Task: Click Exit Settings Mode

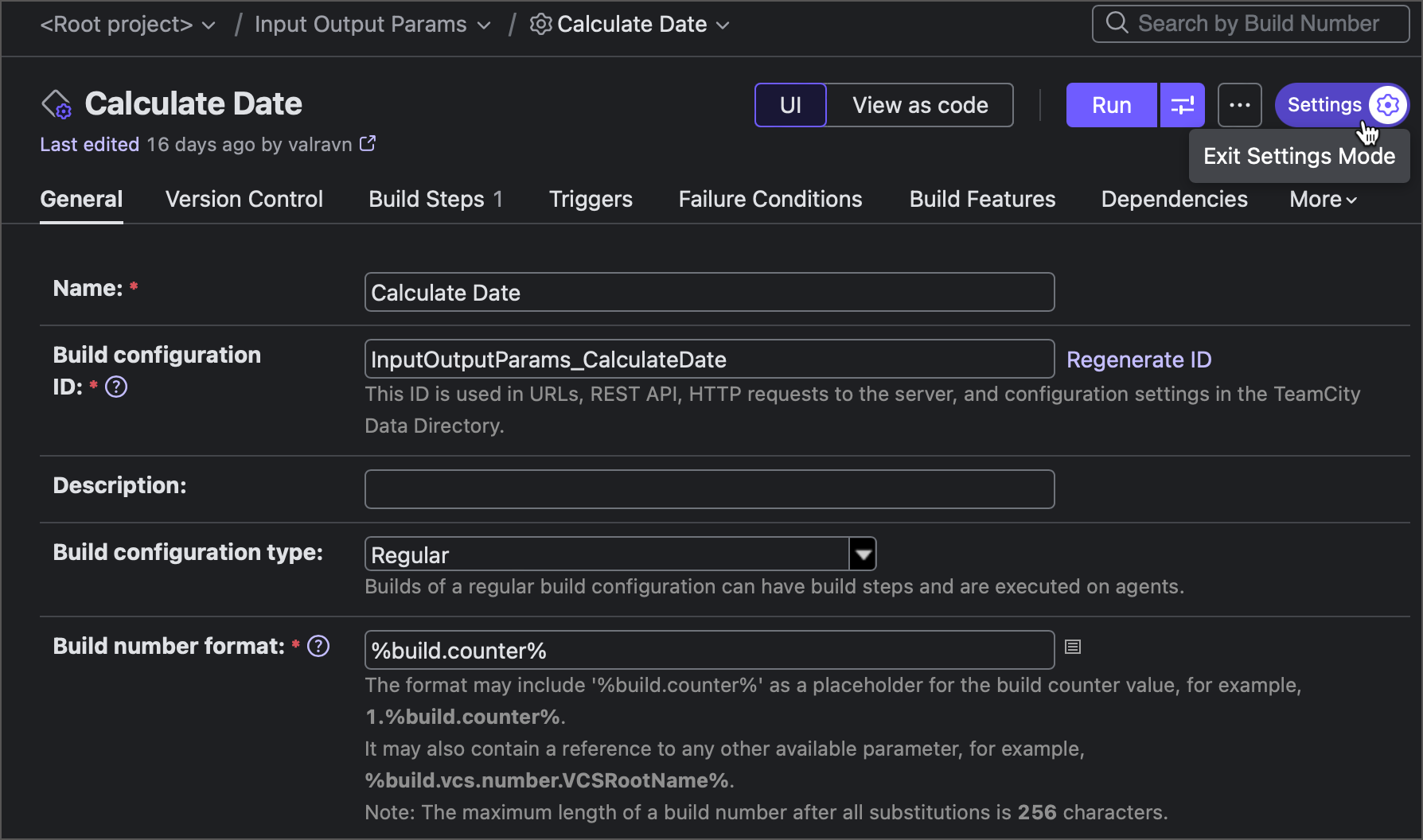Action: pos(1299,156)
